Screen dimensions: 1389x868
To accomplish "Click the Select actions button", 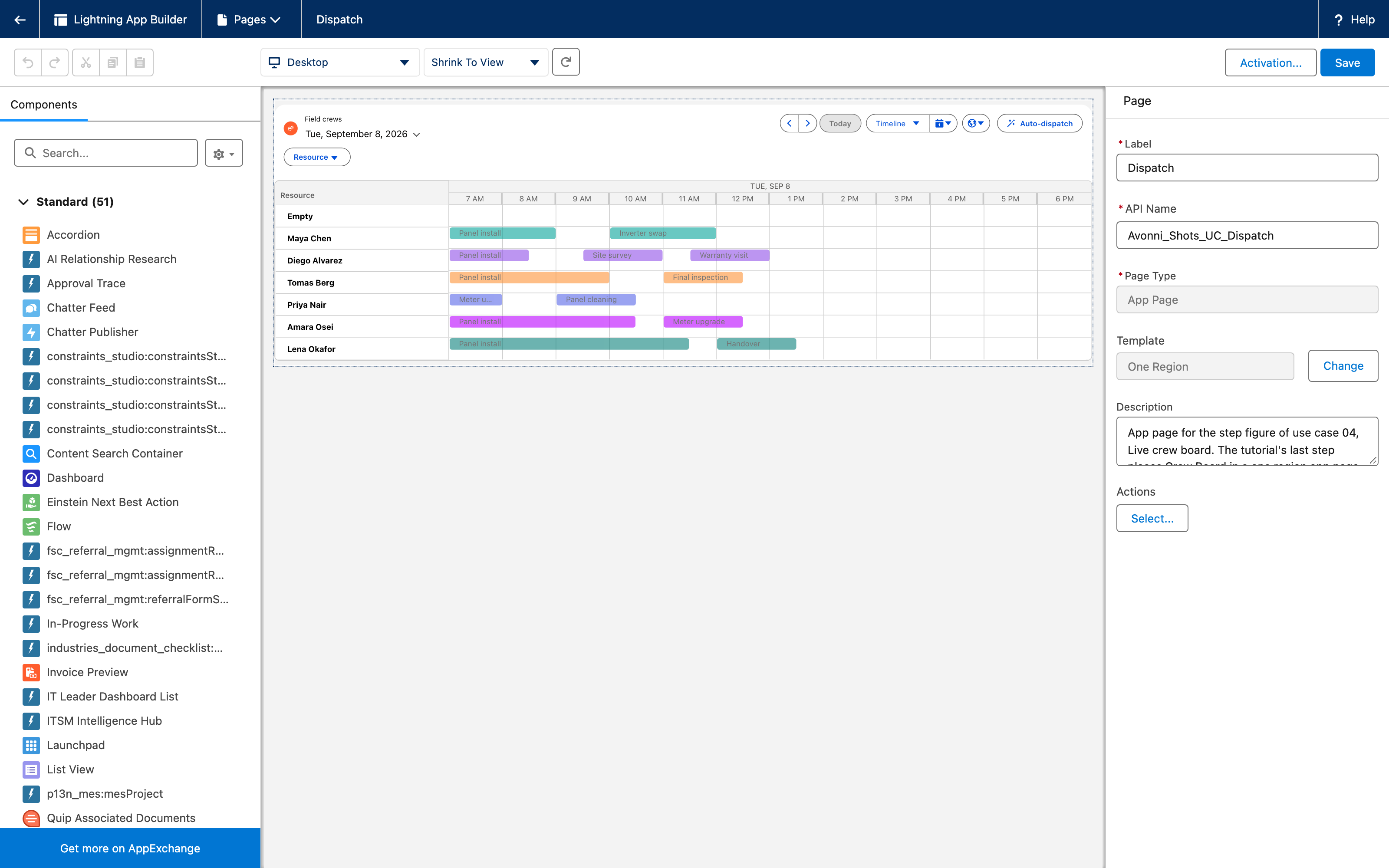I will [x=1152, y=518].
